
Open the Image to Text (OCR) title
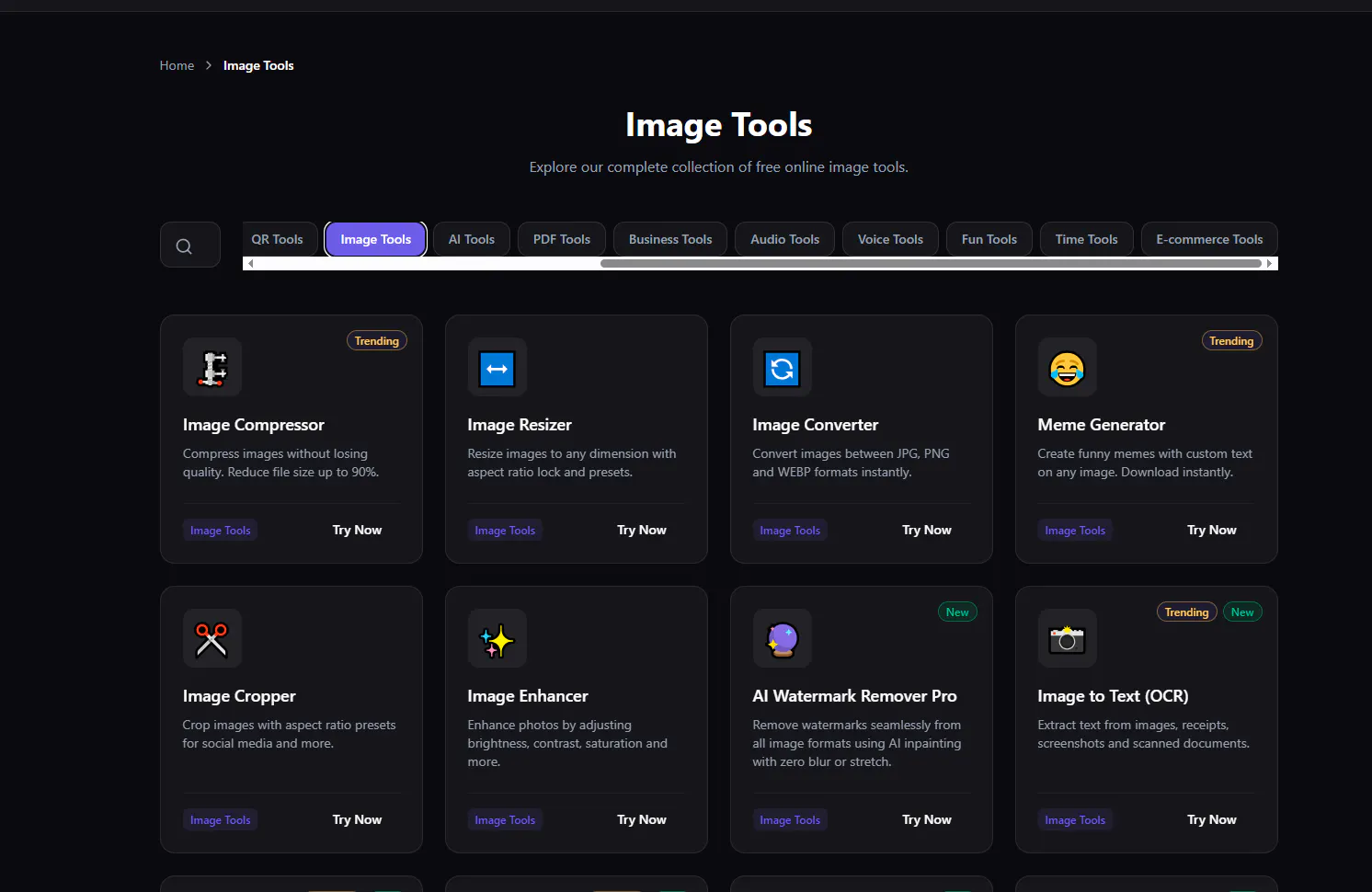click(1114, 696)
